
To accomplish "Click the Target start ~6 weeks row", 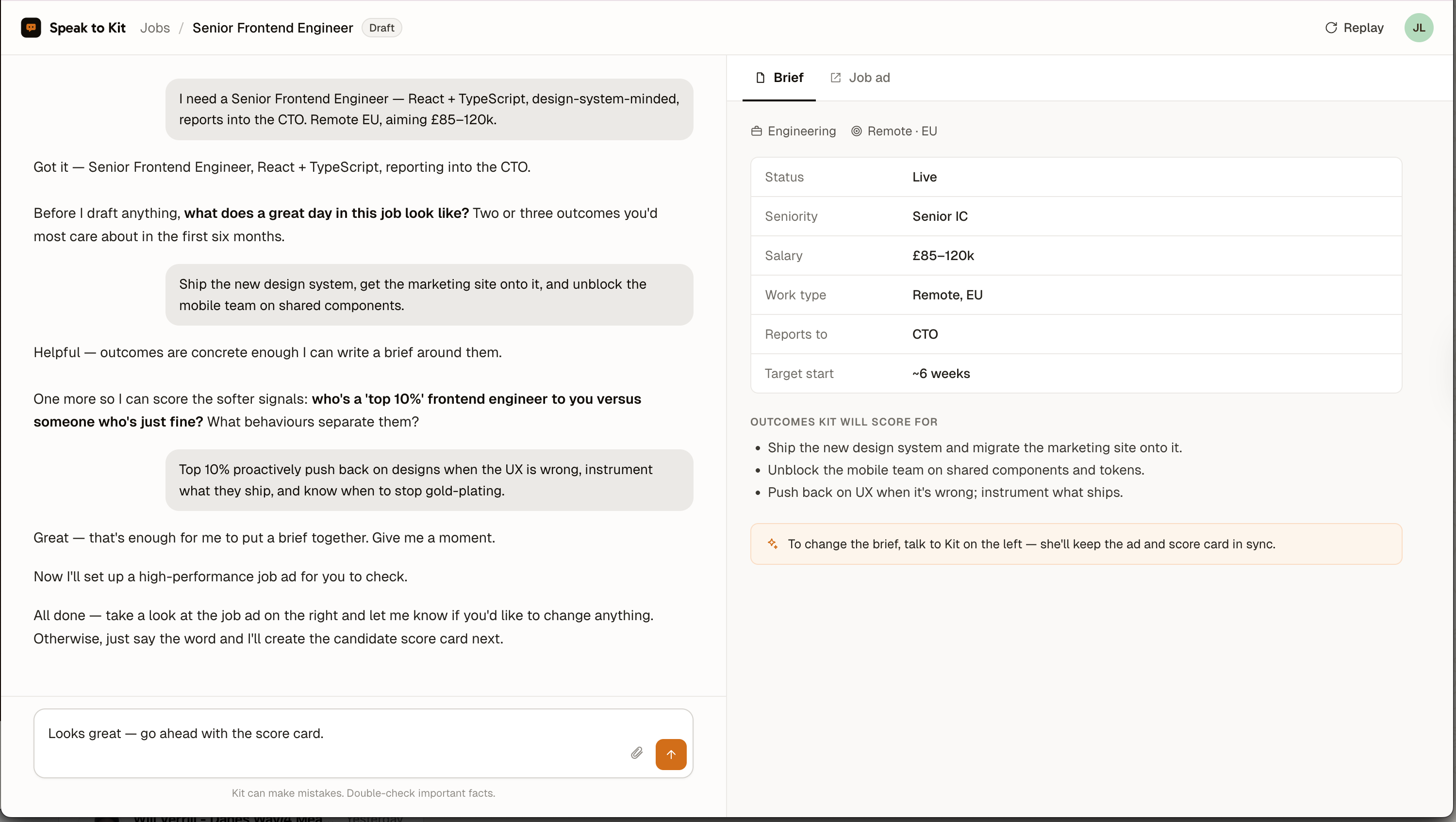I will pos(1076,374).
